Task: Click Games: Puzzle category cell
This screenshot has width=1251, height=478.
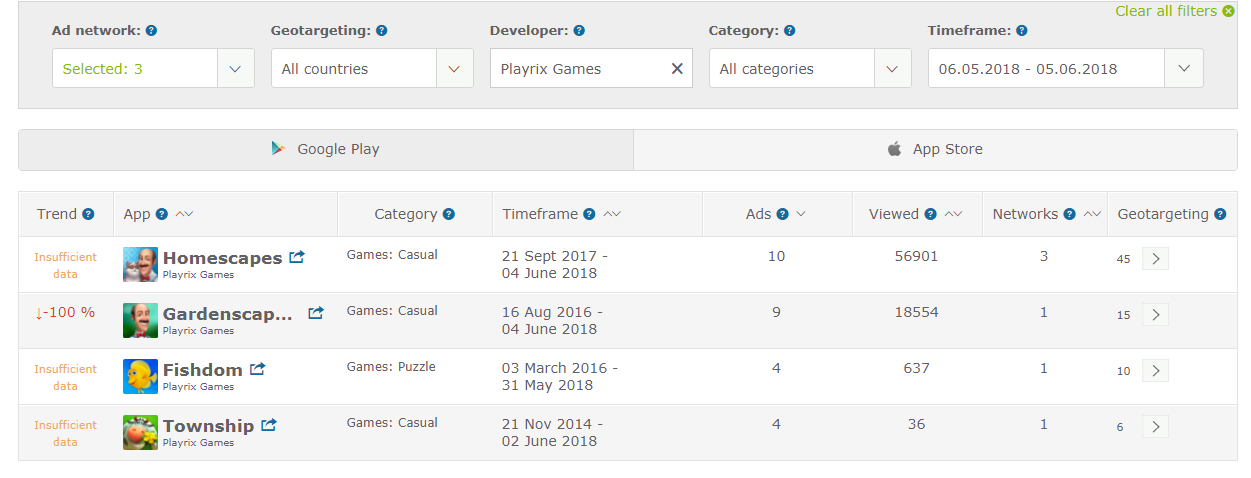Action: click(391, 367)
